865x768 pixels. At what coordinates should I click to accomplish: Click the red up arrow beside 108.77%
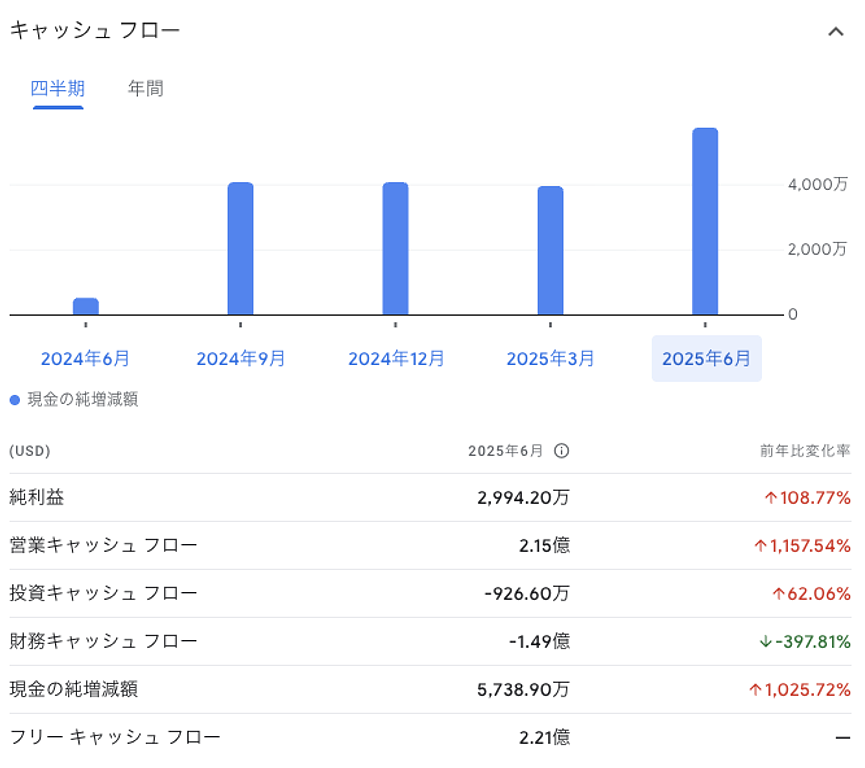(770, 498)
